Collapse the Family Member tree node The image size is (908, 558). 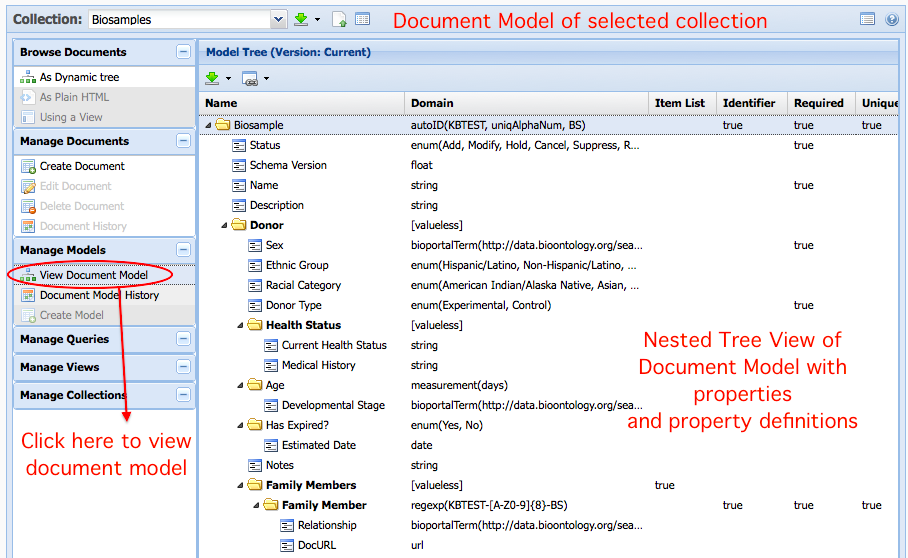pyautogui.click(x=256, y=505)
